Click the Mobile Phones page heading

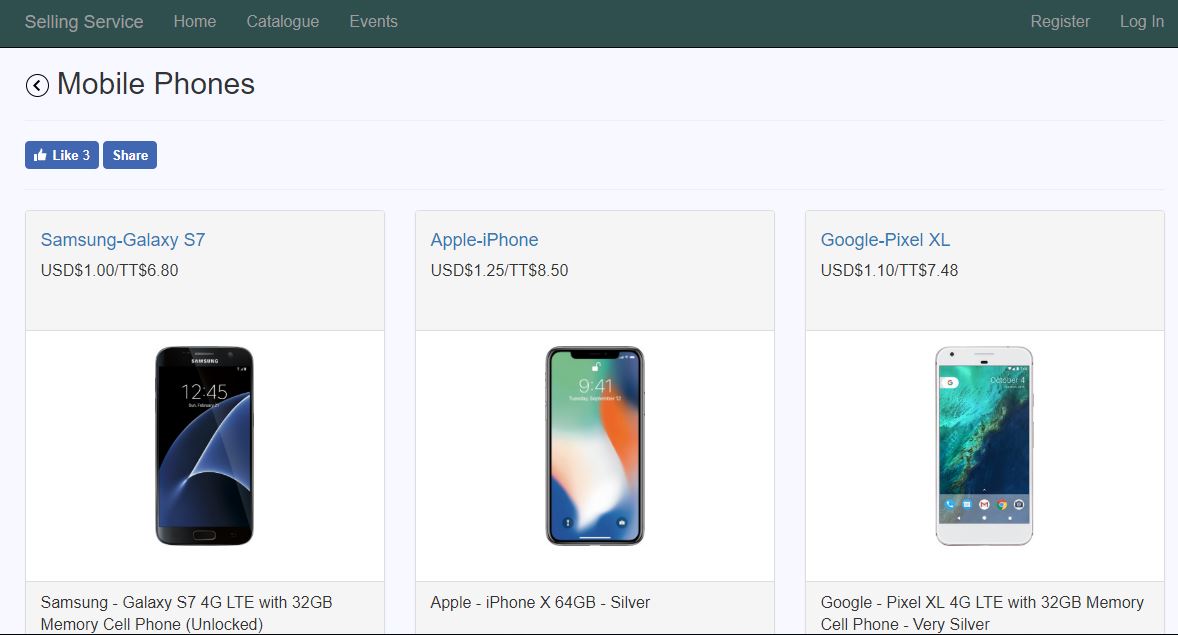(156, 84)
